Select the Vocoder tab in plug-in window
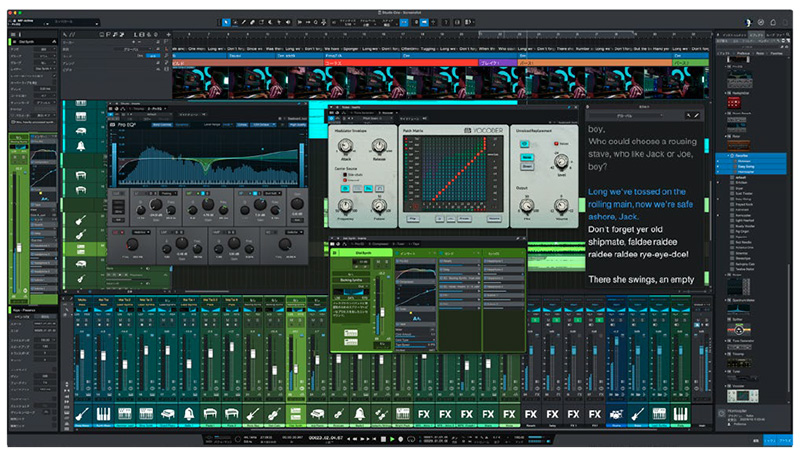This screenshot has height=454, width=800. click(x=387, y=113)
